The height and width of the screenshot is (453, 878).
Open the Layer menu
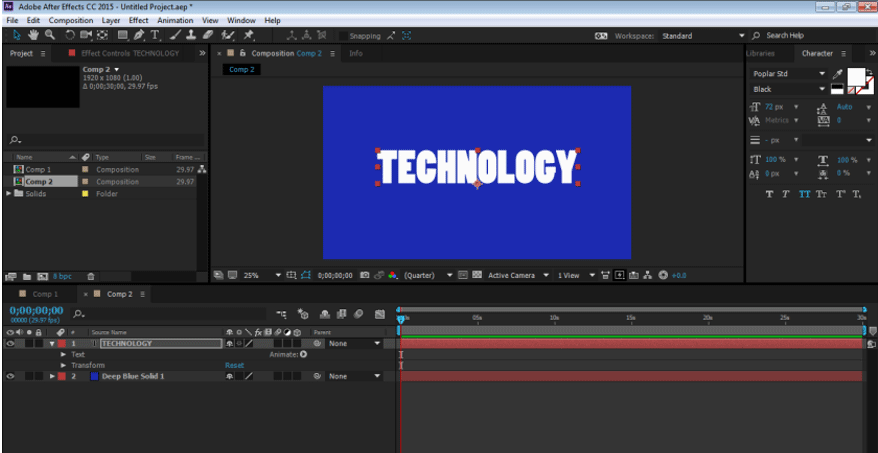click(x=111, y=20)
